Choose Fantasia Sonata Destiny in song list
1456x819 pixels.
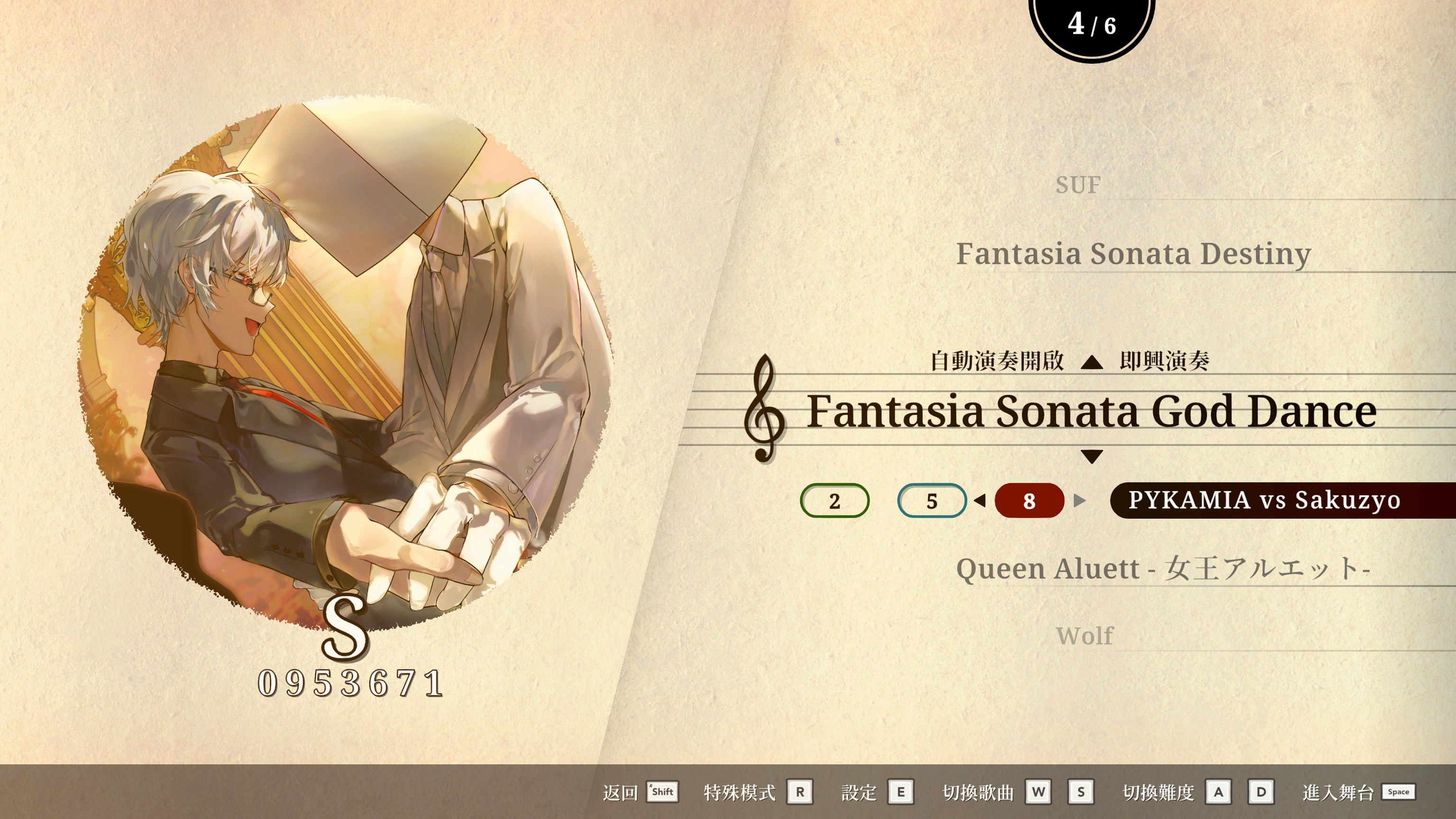click(1133, 254)
